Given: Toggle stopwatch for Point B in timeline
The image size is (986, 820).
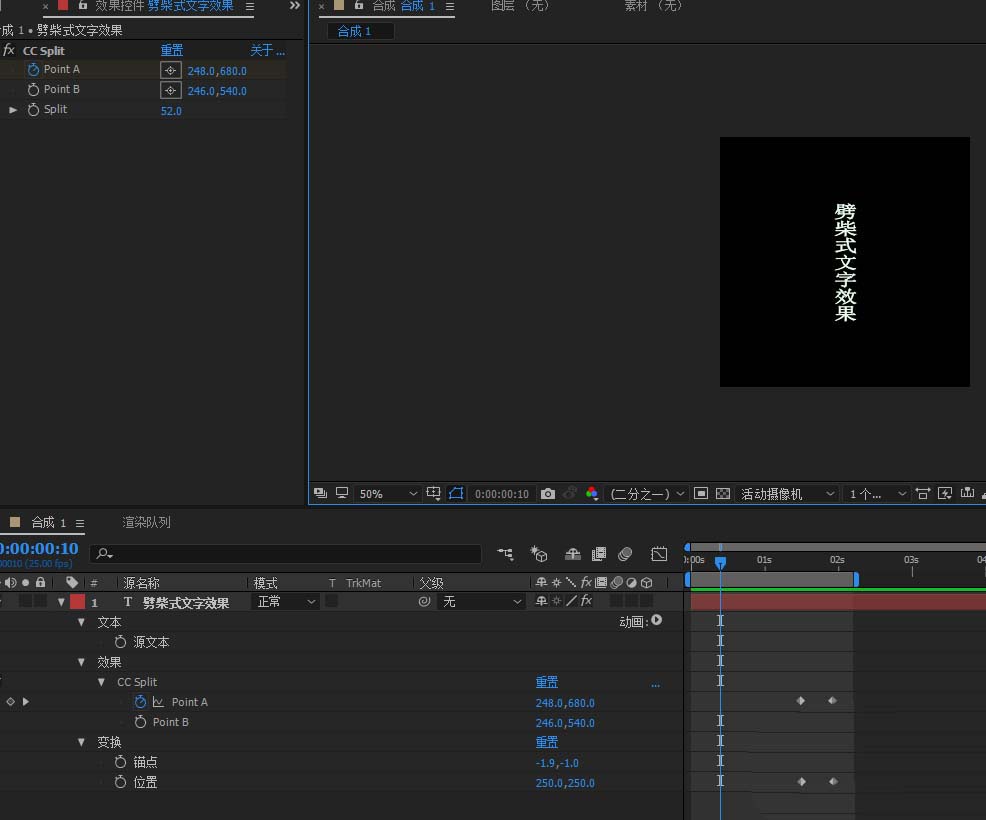Looking at the screenshot, I should point(140,722).
